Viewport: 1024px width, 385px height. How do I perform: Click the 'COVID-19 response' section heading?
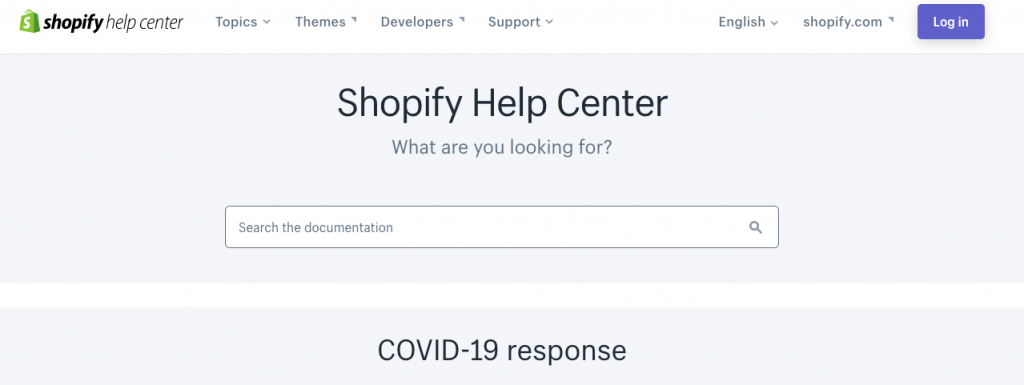click(x=502, y=350)
